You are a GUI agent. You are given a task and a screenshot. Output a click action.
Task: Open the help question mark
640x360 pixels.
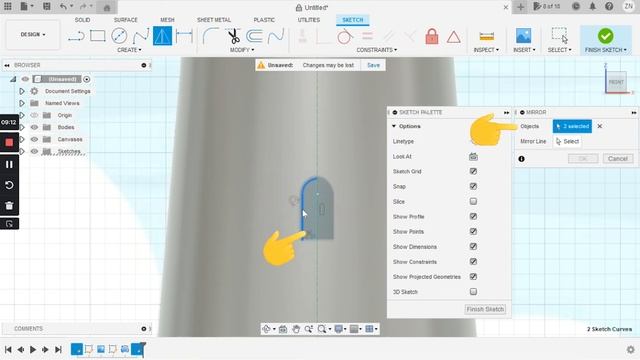pos(609,7)
